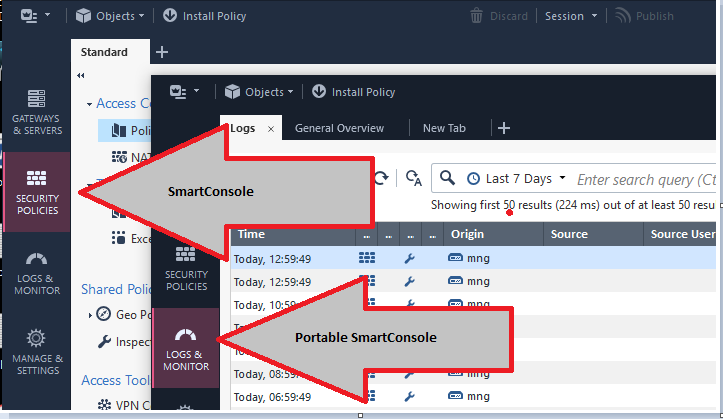Viewport: 723px width, 419px height.
Task: Refresh the log results
Action: [381, 178]
